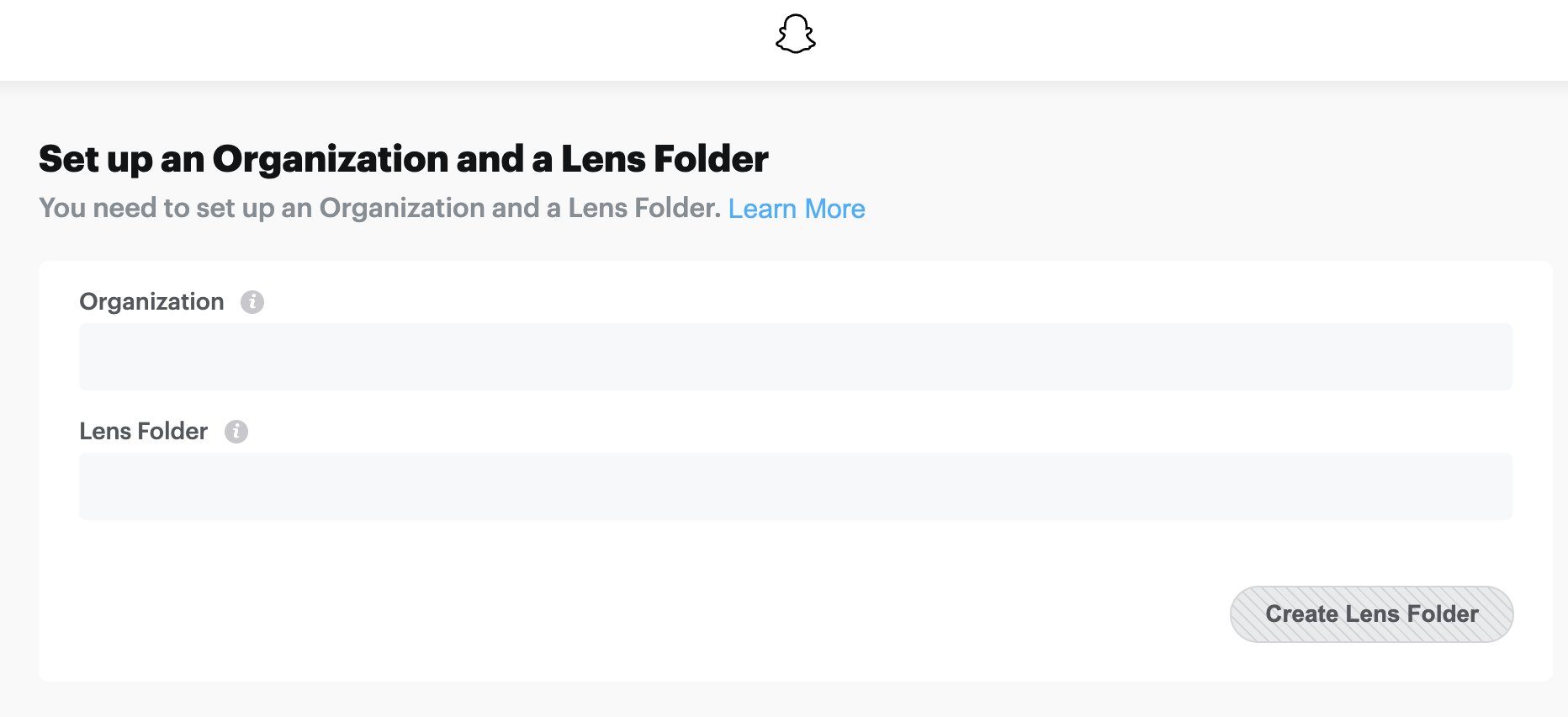Show the help icon beside Lens Folder label
Image resolution: width=1568 pixels, height=717 pixels.
[236, 432]
